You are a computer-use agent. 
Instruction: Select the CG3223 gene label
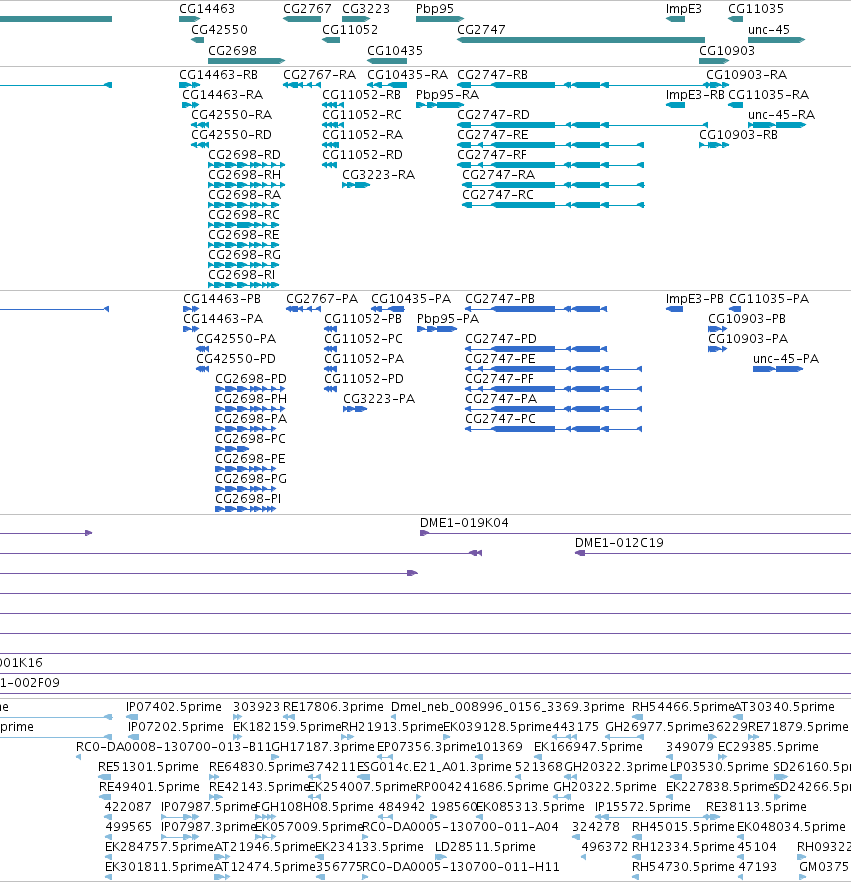(366, 9)
